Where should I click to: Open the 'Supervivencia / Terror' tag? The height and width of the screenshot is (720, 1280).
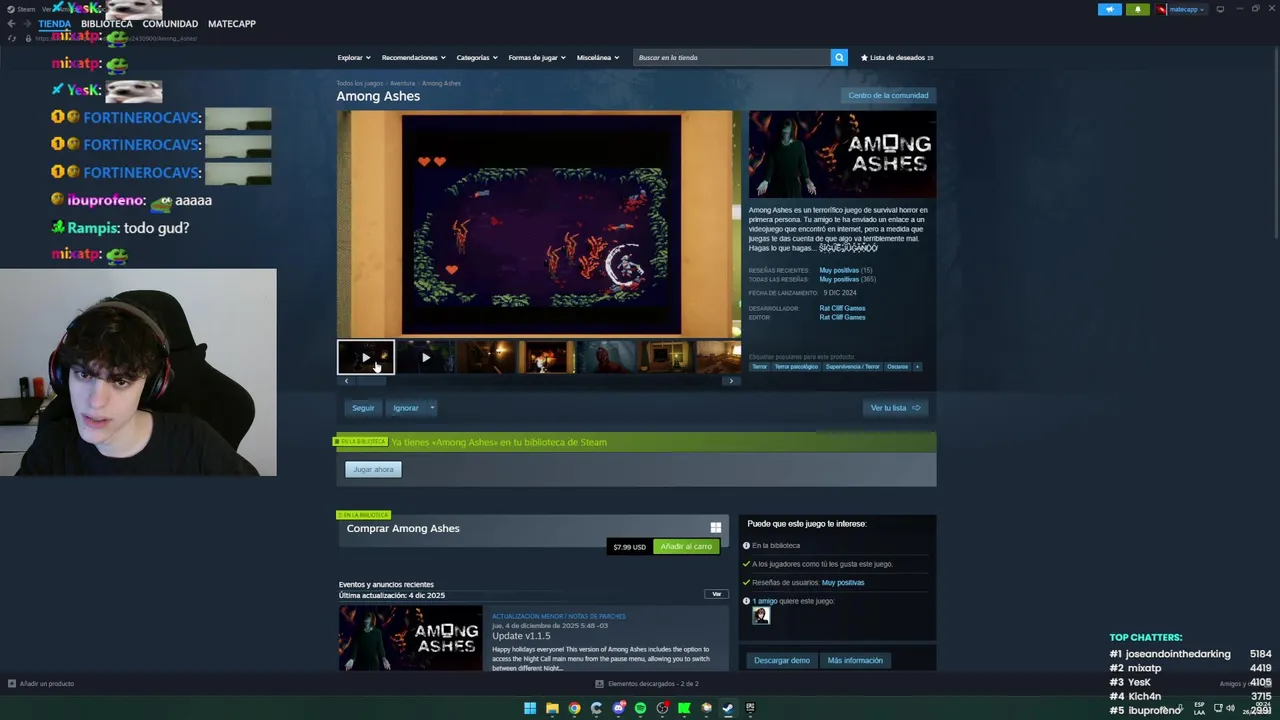coord(853,367)
